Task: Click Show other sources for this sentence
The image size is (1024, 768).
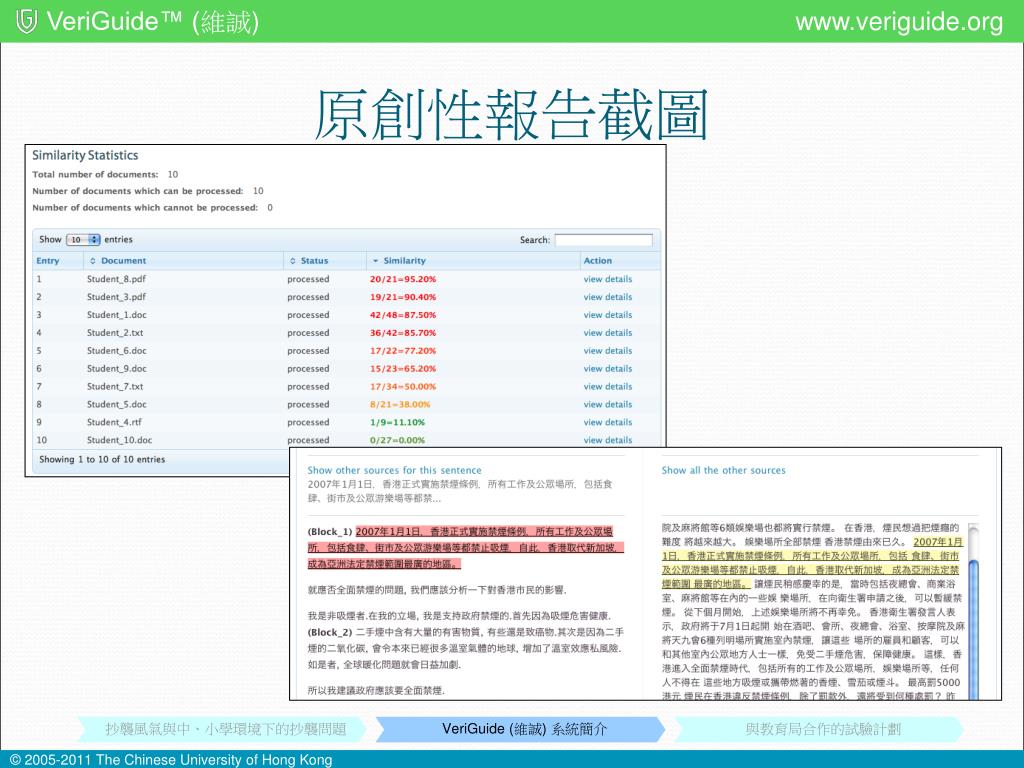Action: click(394, 470)
